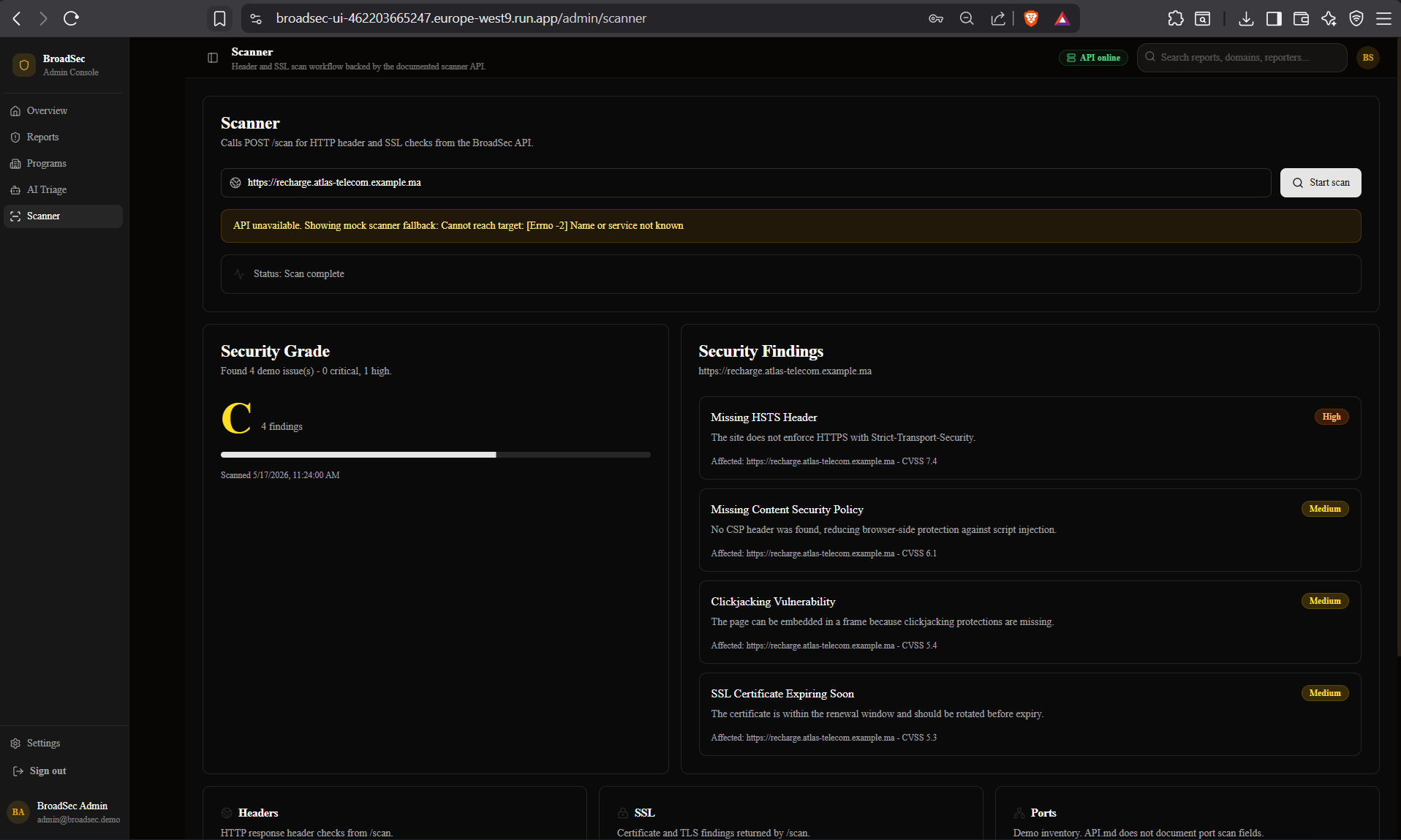Open the downloads icon in the browser toolbar

(1246, 18)
